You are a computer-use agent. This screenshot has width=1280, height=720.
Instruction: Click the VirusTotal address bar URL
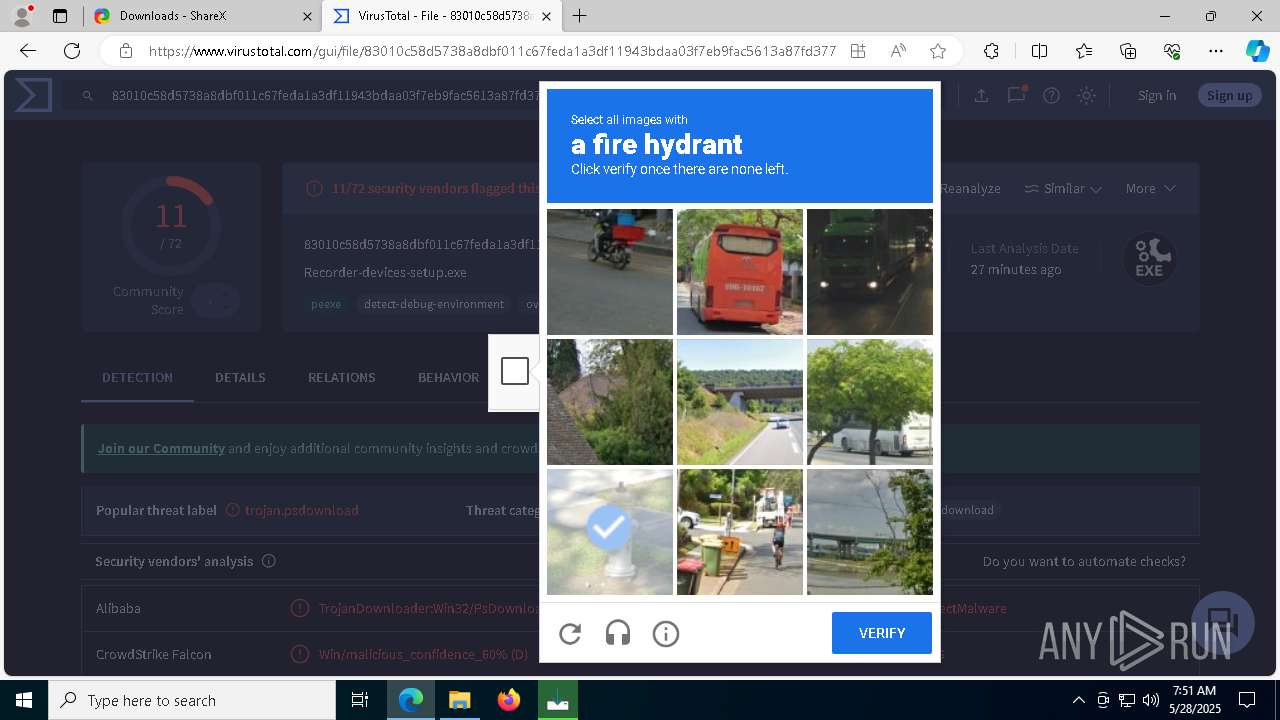(x=492, y=51)
